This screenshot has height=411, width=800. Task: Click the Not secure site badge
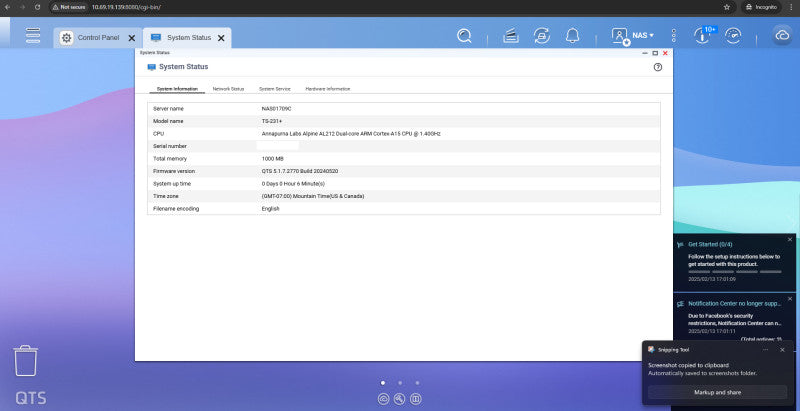[69, 7]
